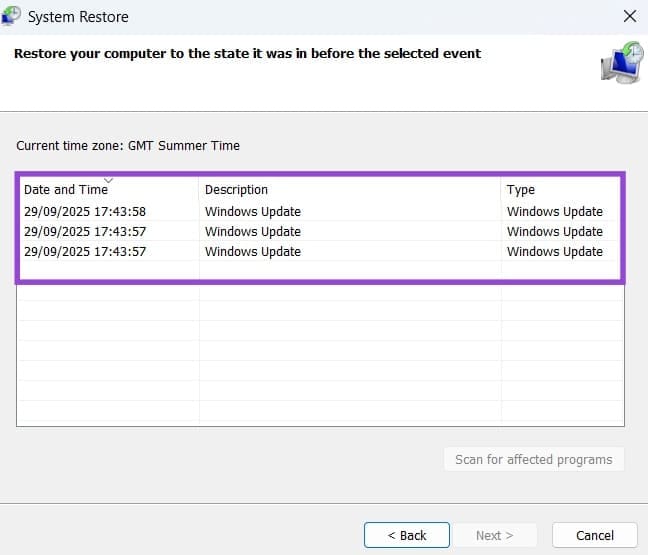Sort by the Date and Time column

click(x=65, y=190)
